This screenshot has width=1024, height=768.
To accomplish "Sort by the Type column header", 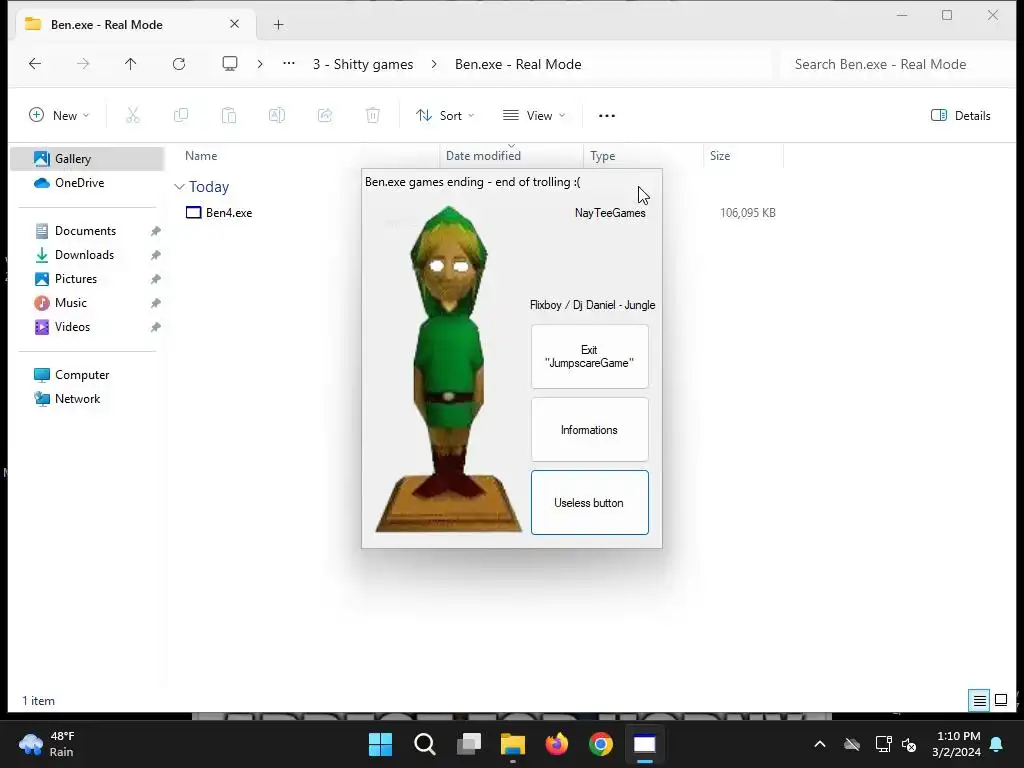I will [x=603, y=155].
